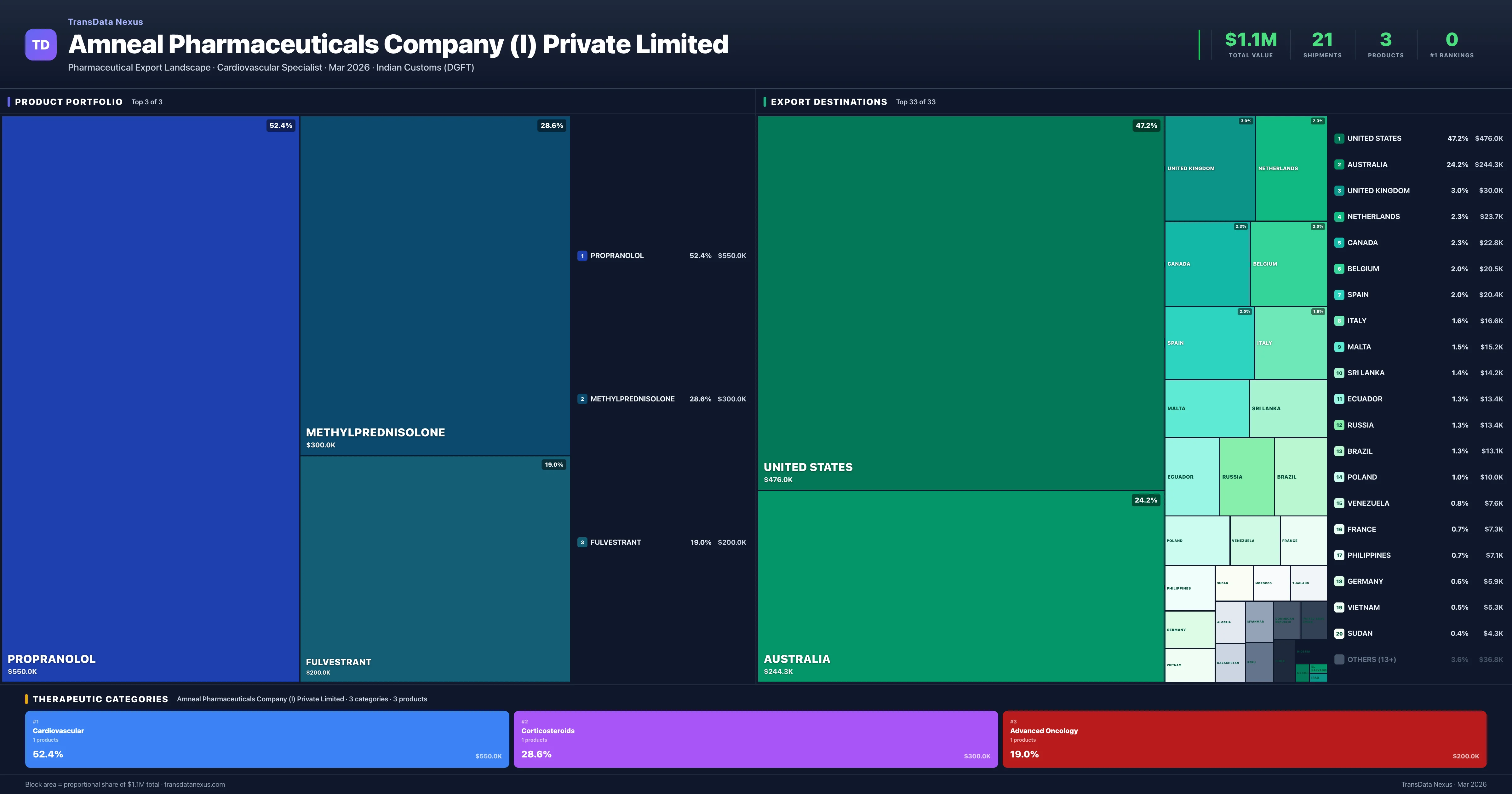The image size is (1512, 794).
Task: Open the Top 3 of 3 selector
Action: click(x=147, y=101)
